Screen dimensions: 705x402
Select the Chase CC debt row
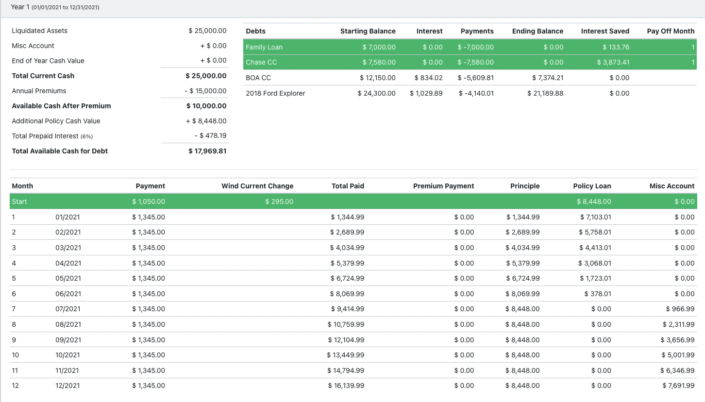(261, 62)
